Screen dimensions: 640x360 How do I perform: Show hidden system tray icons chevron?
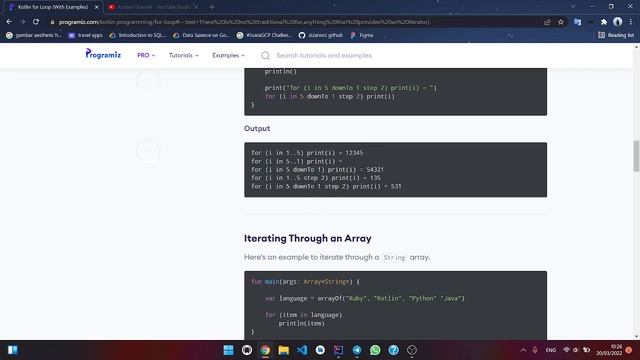pos(523,350)
